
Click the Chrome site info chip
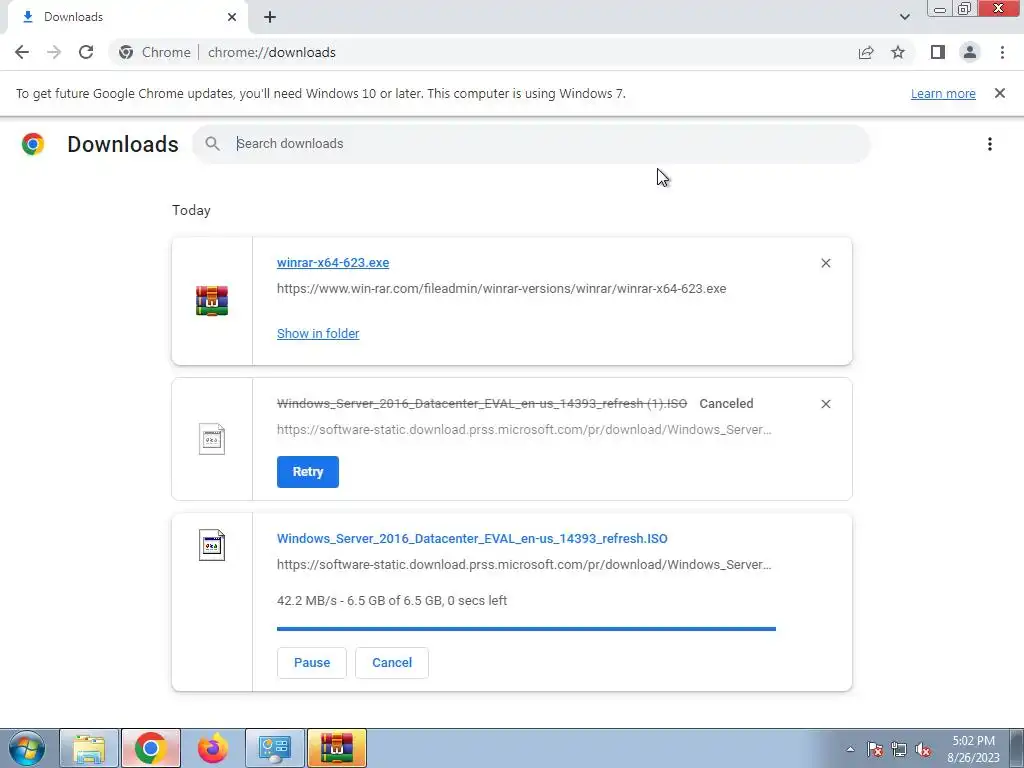(x=155, y=52)
